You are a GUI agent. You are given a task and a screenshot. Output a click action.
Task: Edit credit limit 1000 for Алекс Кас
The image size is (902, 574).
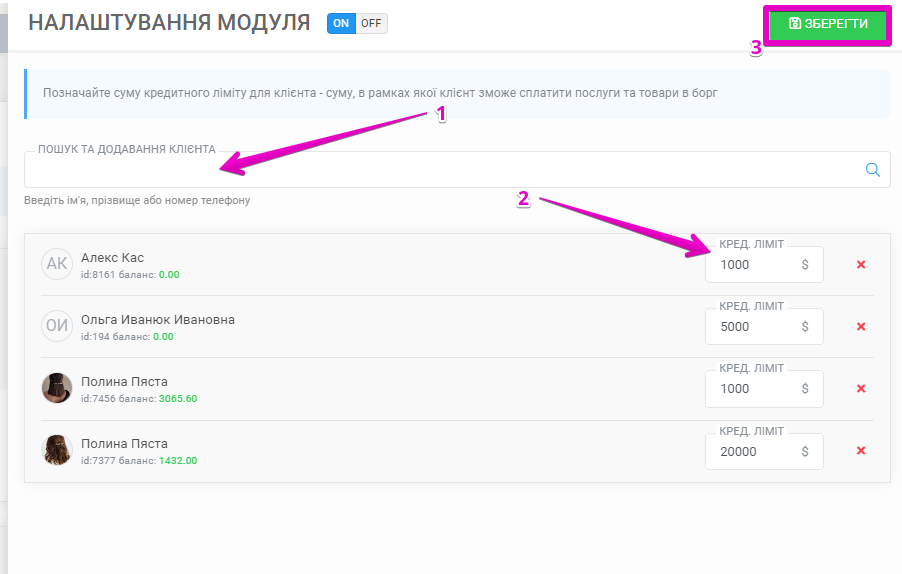pos(764,265)
